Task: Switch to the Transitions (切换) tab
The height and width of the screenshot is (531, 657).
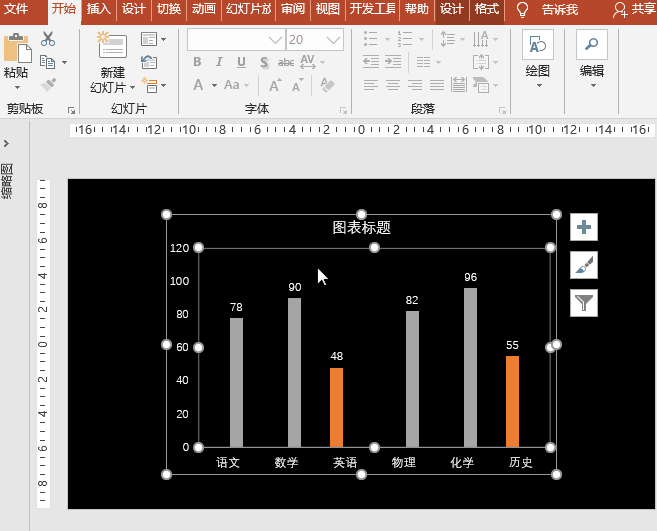Action: coord(169,9)
